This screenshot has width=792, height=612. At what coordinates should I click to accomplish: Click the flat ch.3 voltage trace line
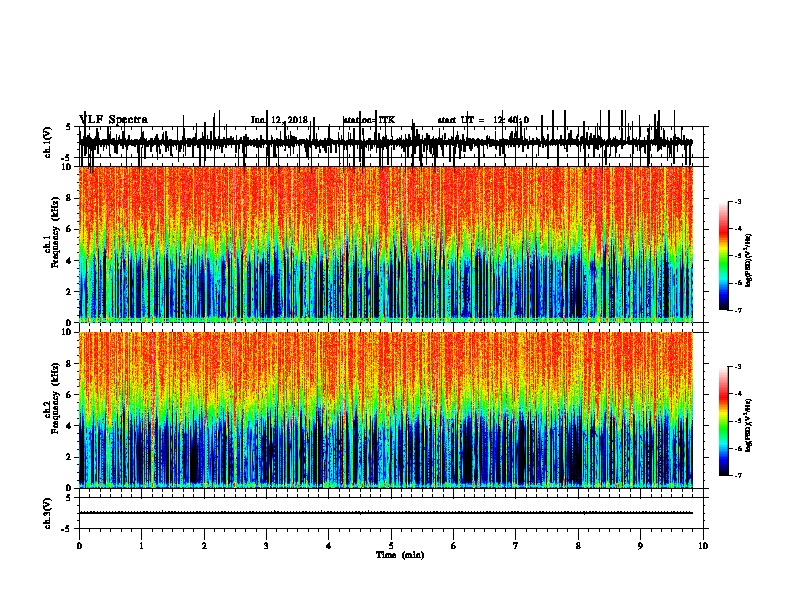(x=386, y=513)
